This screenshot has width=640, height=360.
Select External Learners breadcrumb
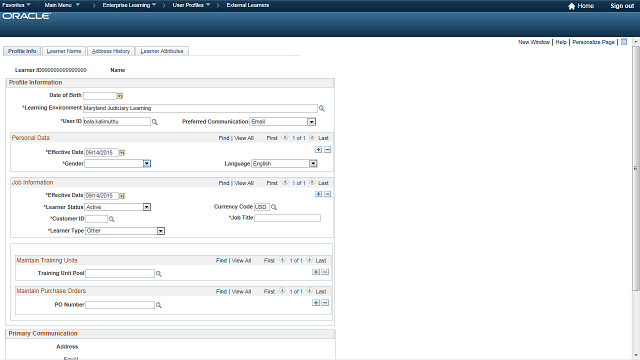(x=248, y=5)
